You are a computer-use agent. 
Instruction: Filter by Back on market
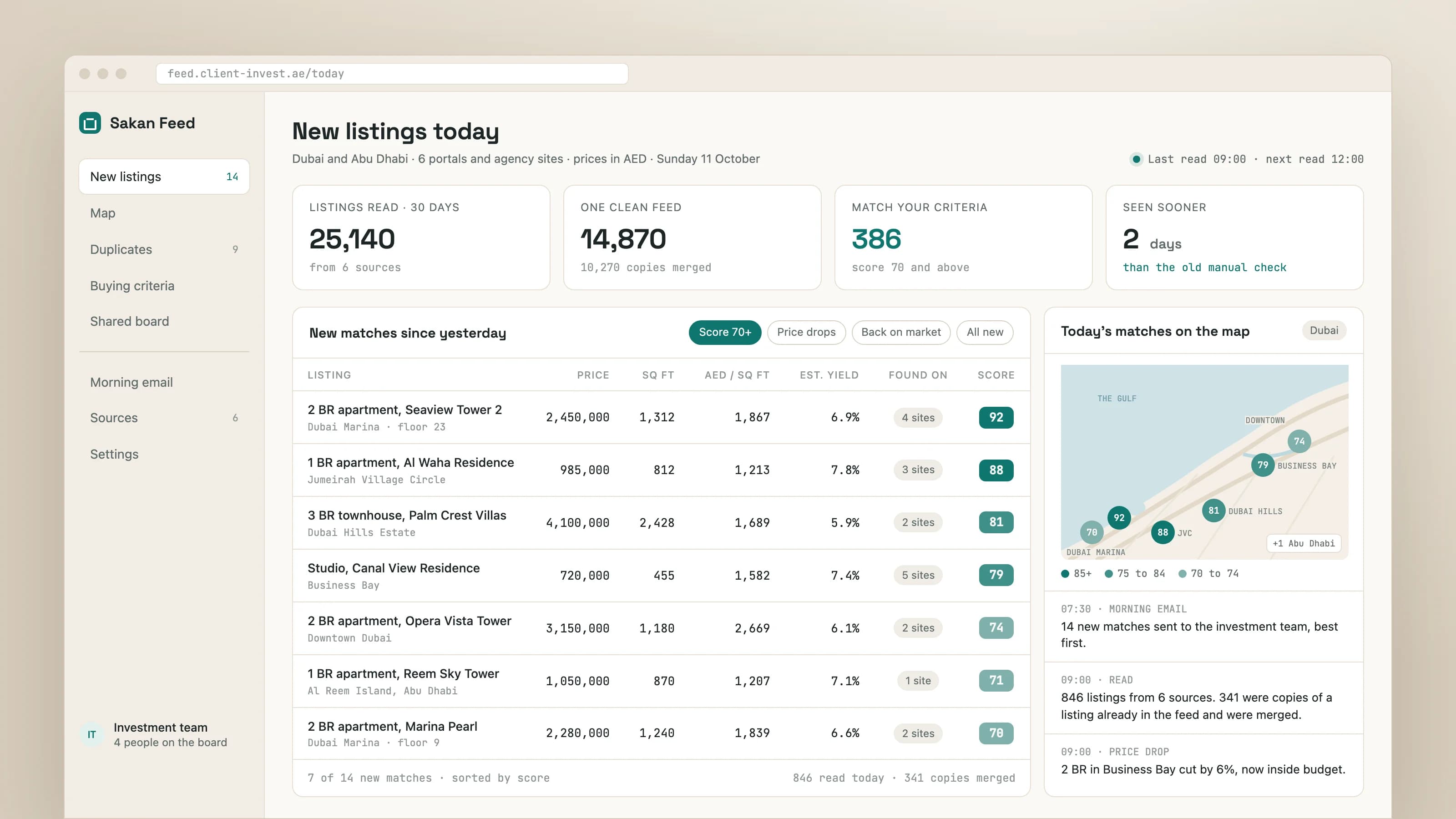[901, 332]
